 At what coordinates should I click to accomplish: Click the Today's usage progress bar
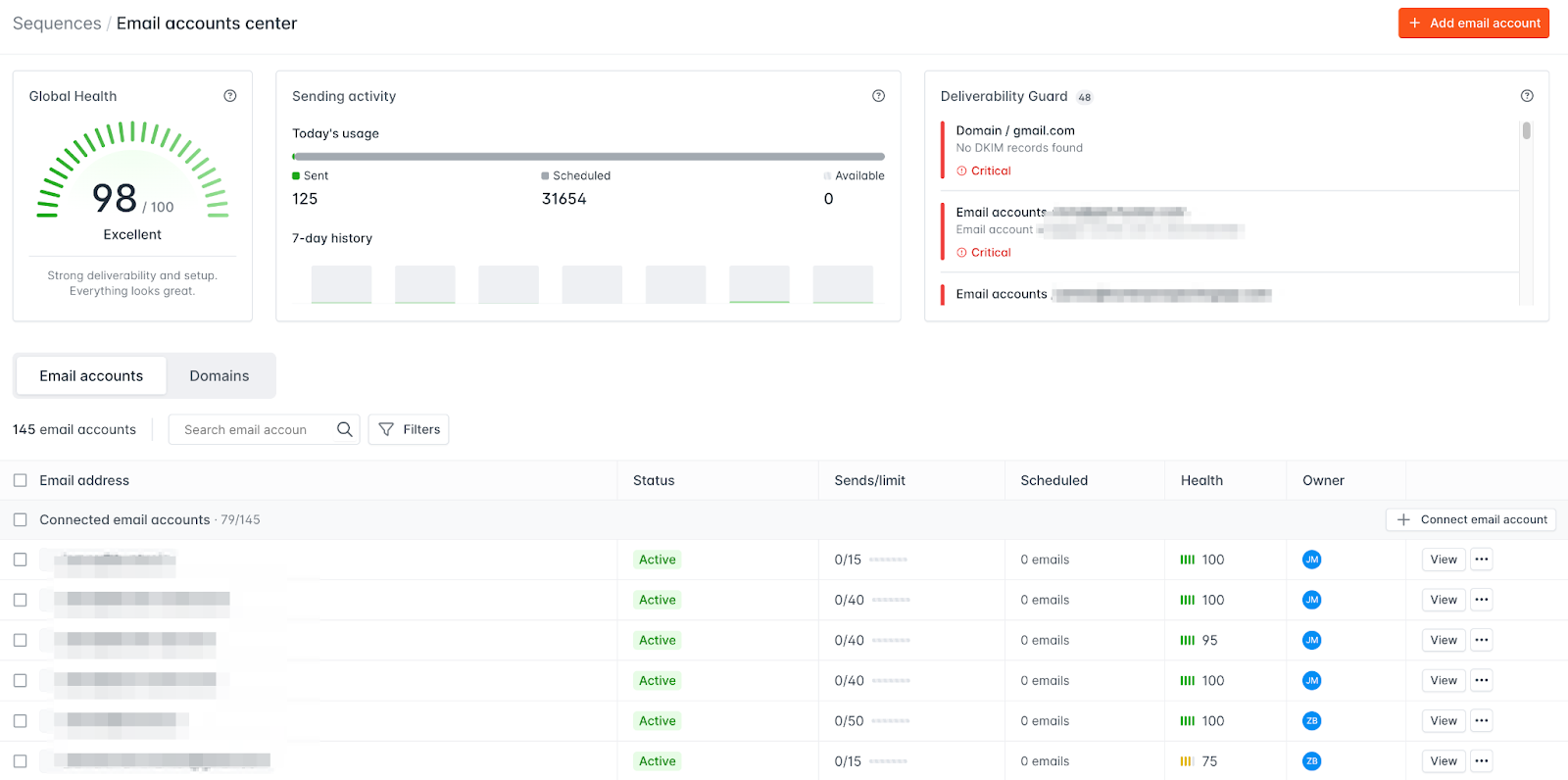[588, 157]
